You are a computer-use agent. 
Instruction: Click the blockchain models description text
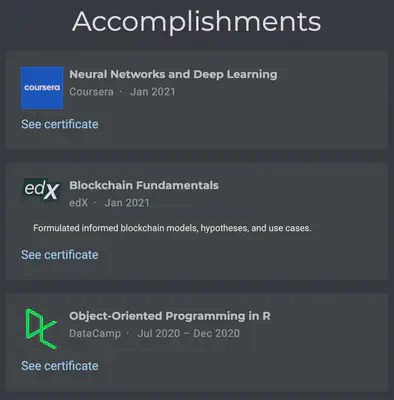coord(172,228)
